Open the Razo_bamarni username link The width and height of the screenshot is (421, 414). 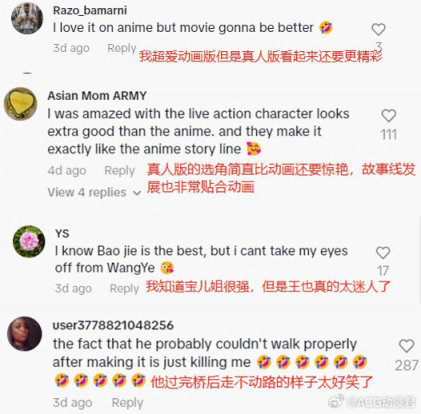[90, 10]
